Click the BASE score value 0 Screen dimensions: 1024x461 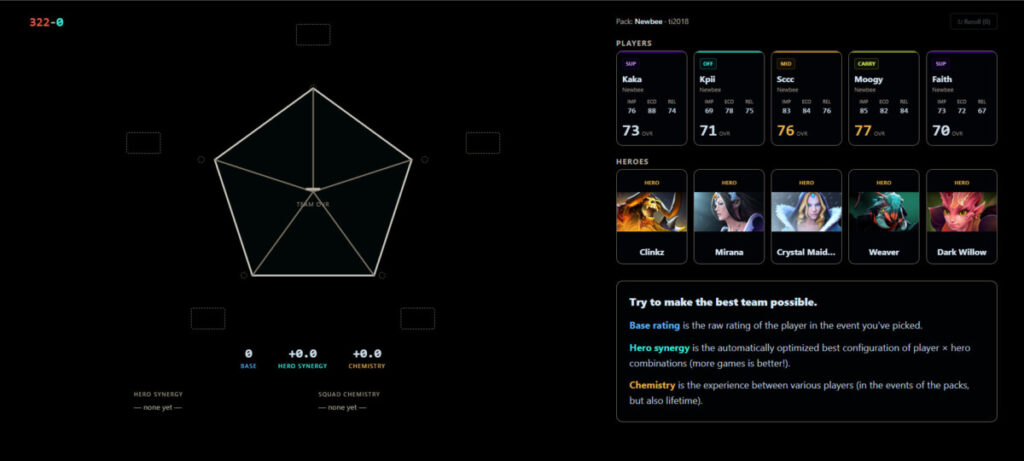point(248,353)
